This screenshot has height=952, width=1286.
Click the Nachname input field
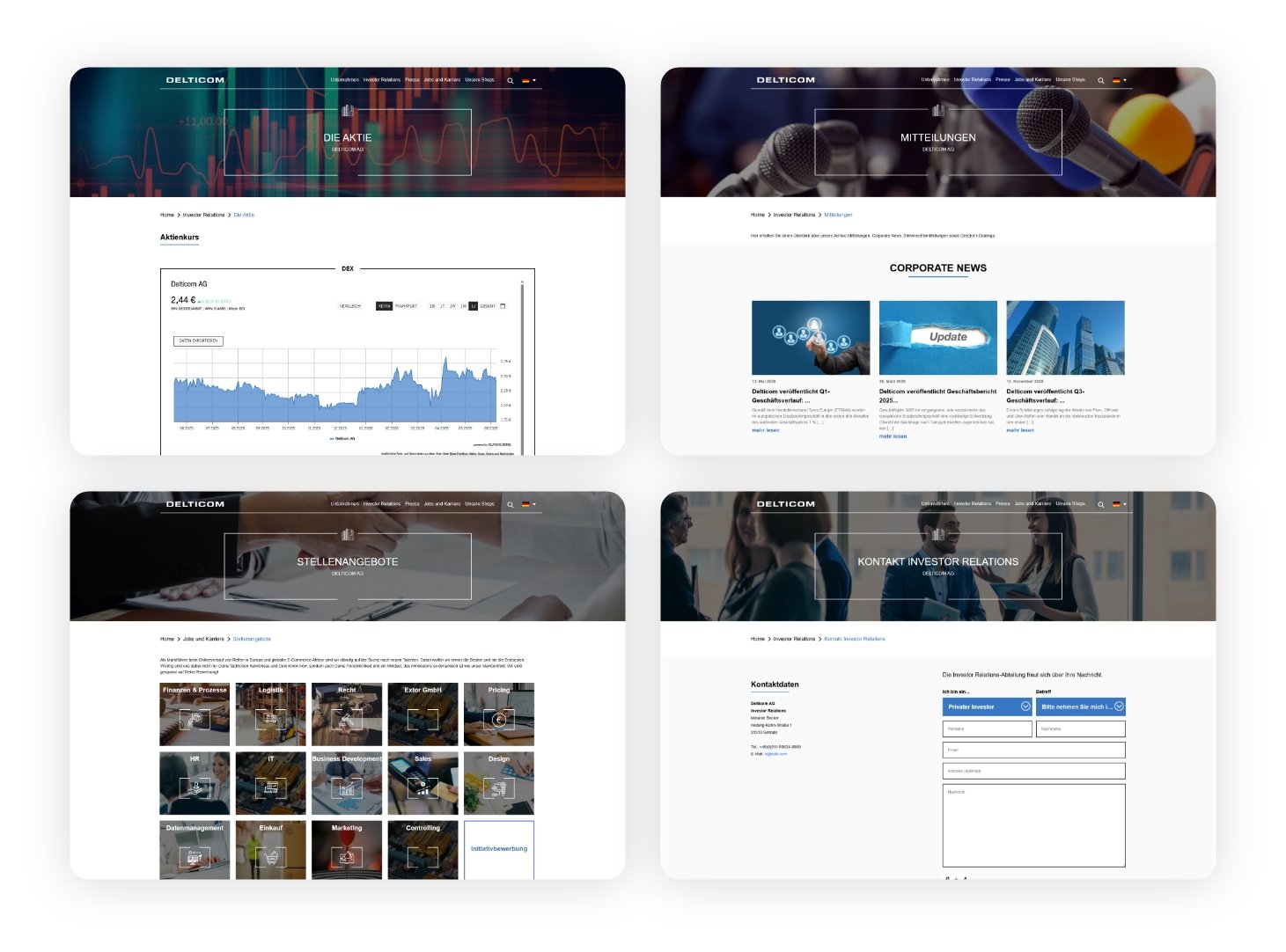(1080, 729)
